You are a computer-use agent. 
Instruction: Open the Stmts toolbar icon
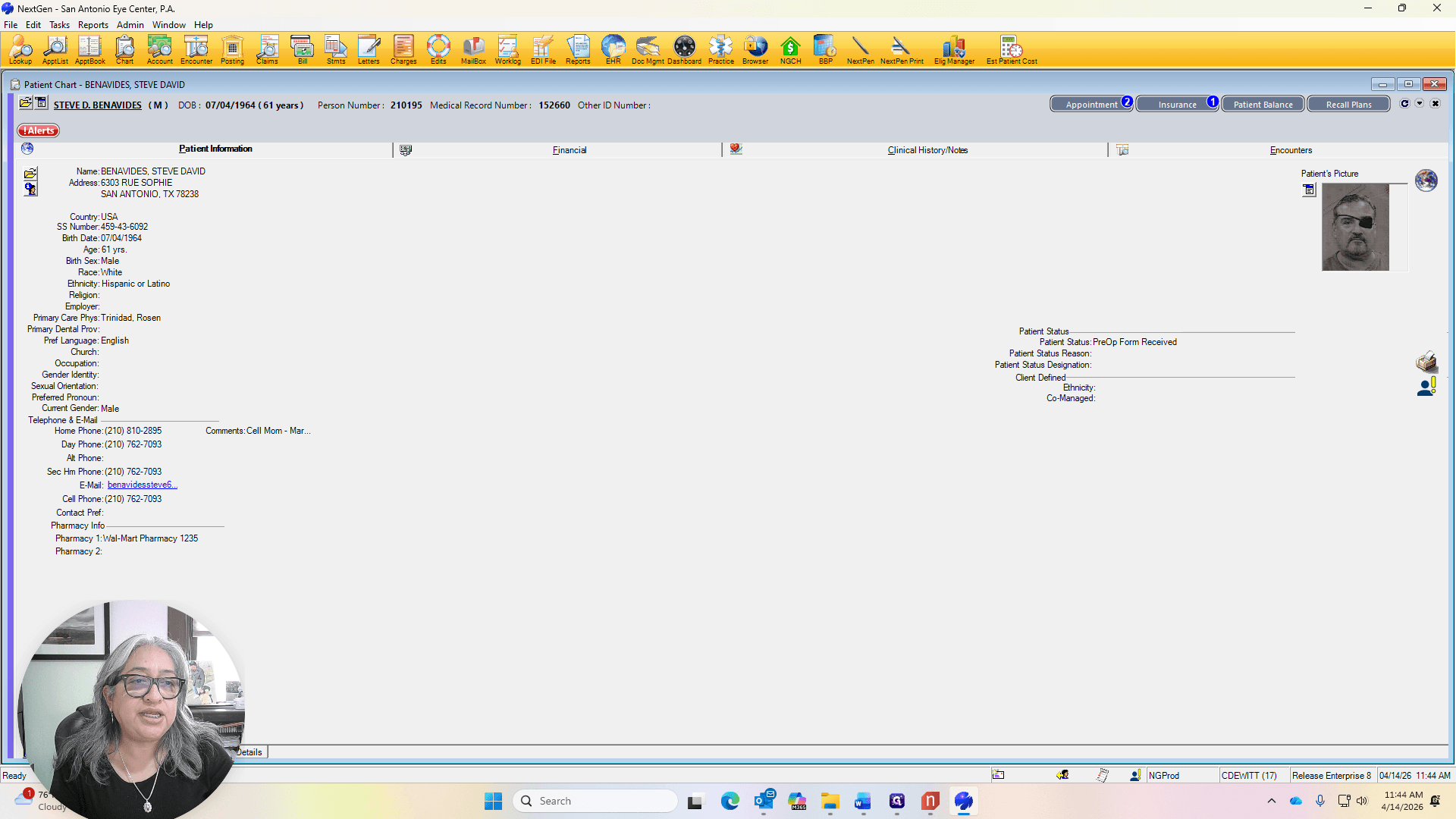(336, 49)
